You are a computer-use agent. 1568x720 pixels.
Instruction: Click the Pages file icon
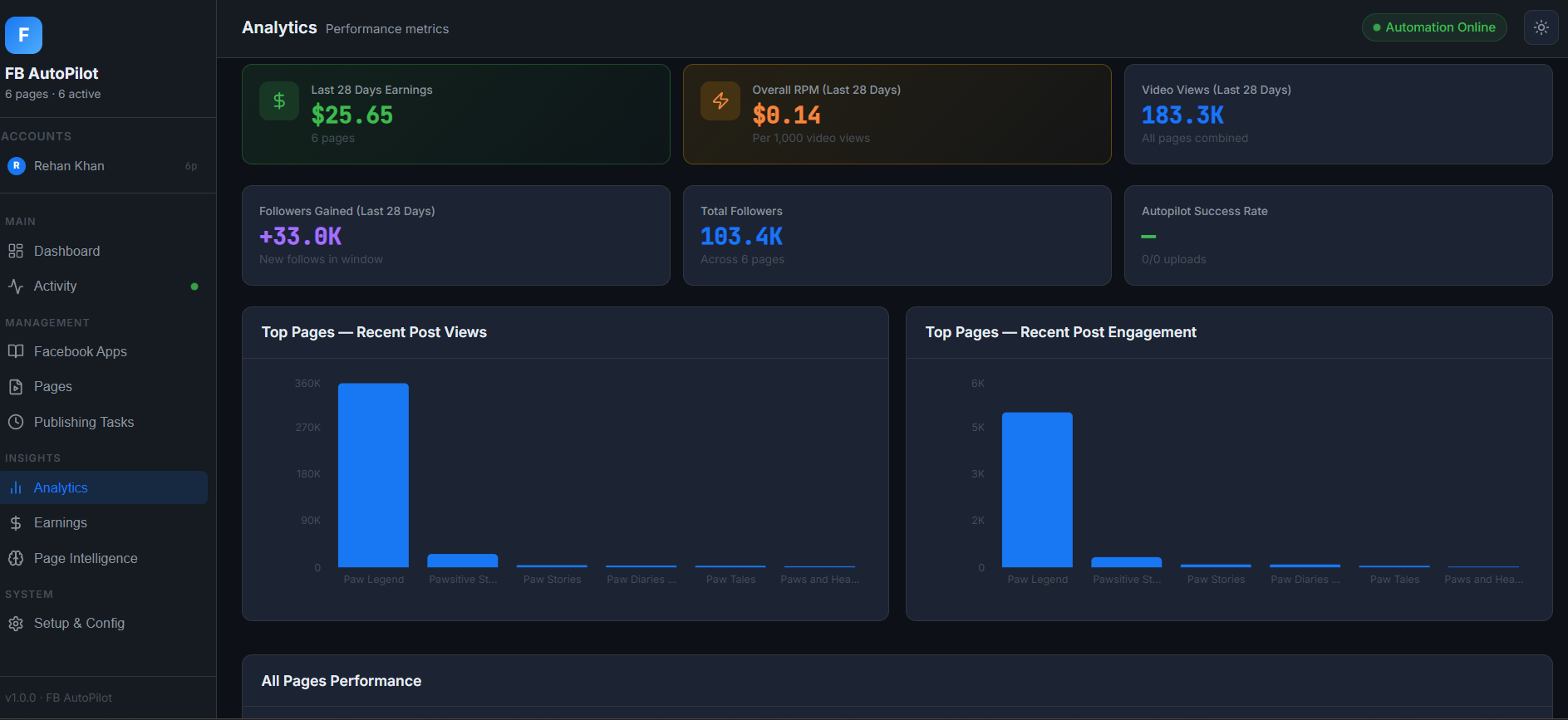point(16,386)
